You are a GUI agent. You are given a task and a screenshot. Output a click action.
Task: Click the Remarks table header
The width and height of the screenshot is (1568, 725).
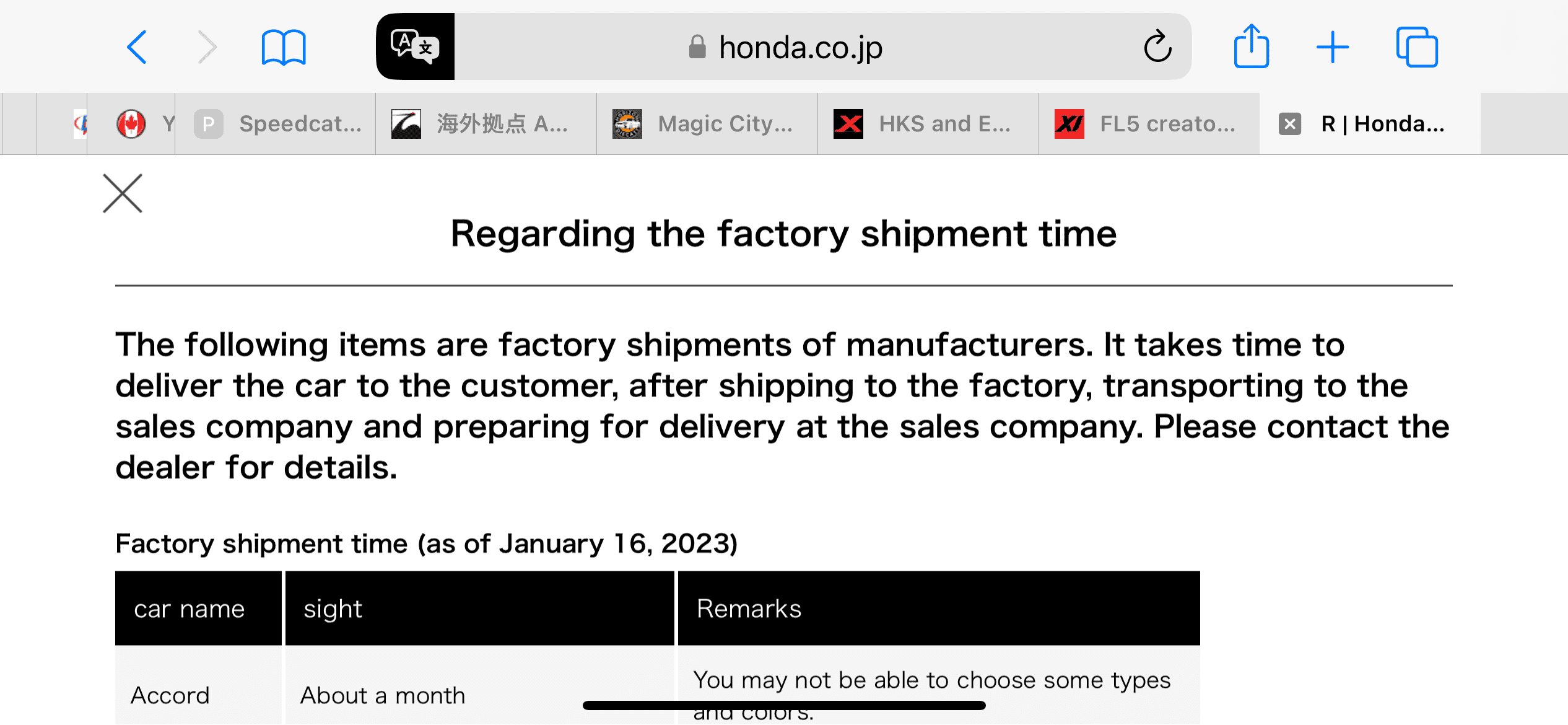tap(749, 608)
